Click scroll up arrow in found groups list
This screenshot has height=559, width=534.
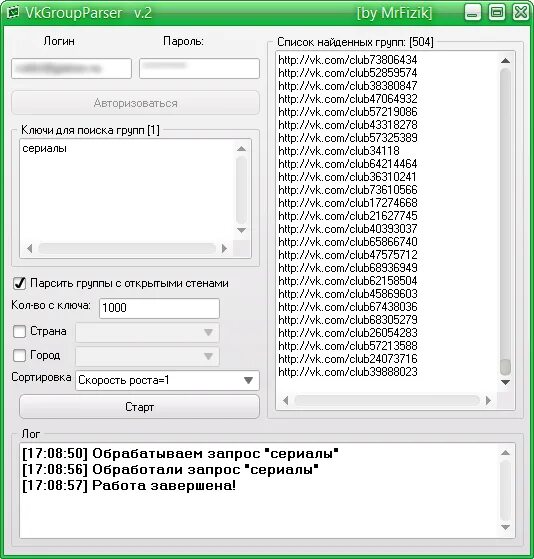tap(505, 61)
